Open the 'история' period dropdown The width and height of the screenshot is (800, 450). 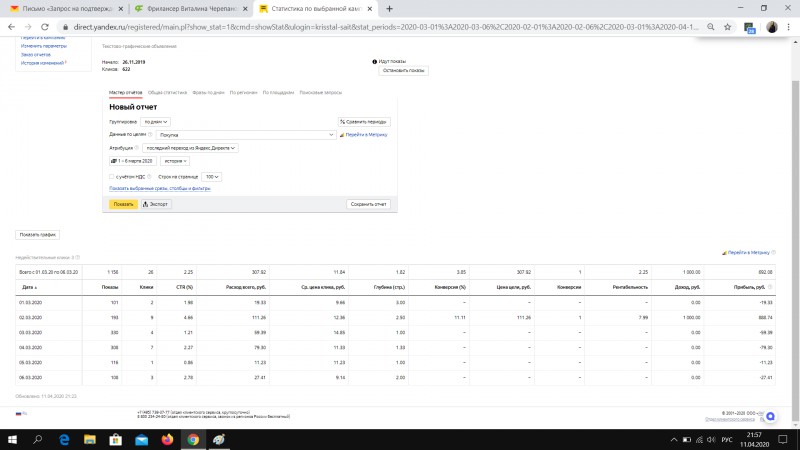click(x=175, y=161)
